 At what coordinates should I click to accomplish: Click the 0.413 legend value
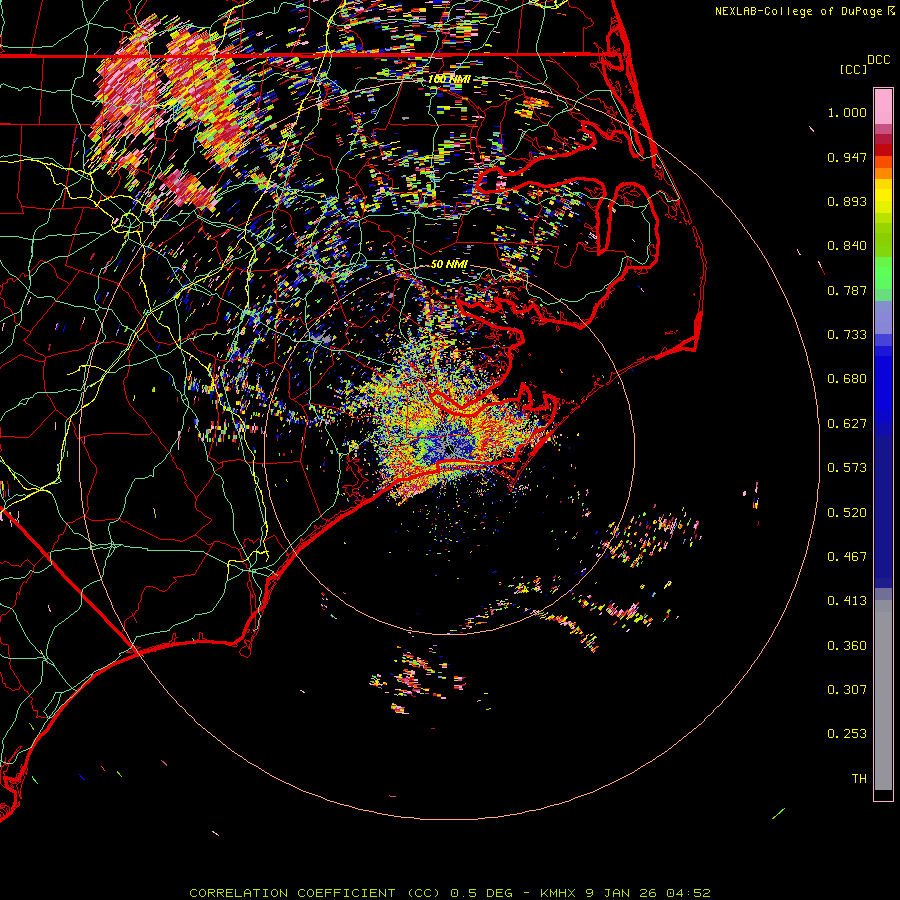[847, 601]
